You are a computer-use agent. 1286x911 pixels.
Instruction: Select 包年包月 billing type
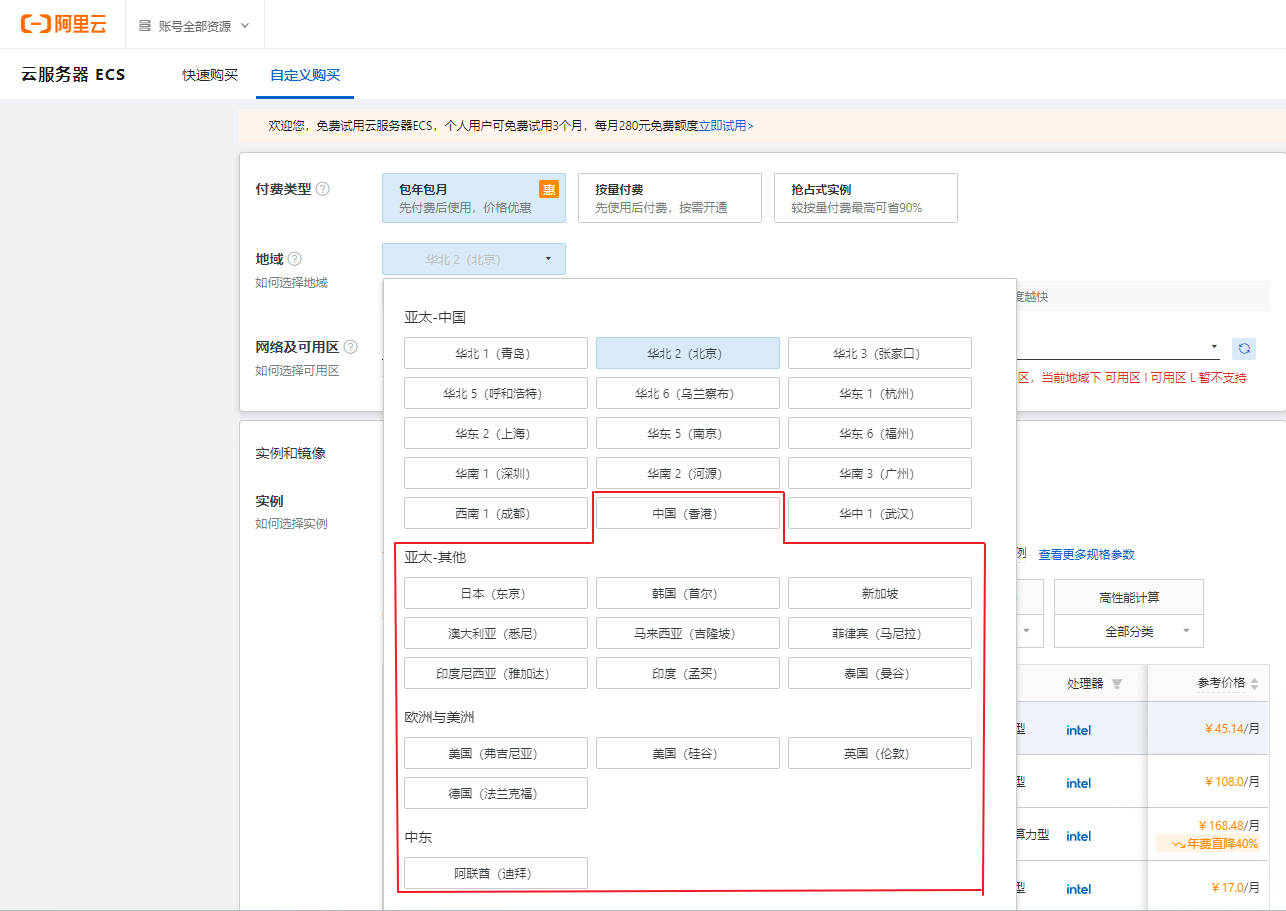[474, 198]
